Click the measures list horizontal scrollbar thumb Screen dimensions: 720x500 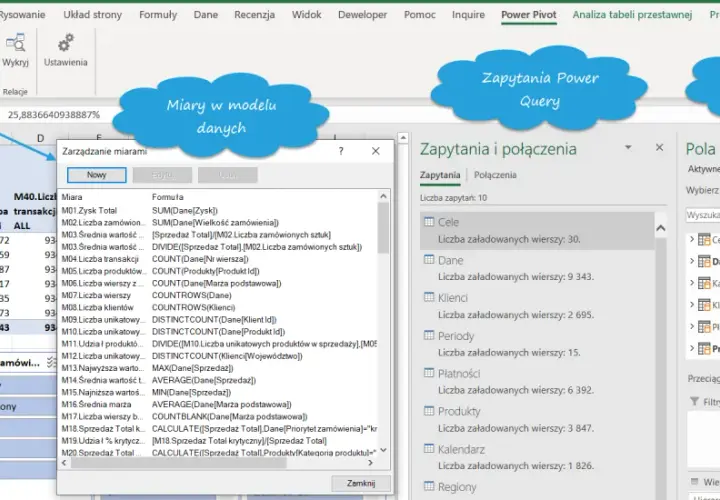point(178,463)
